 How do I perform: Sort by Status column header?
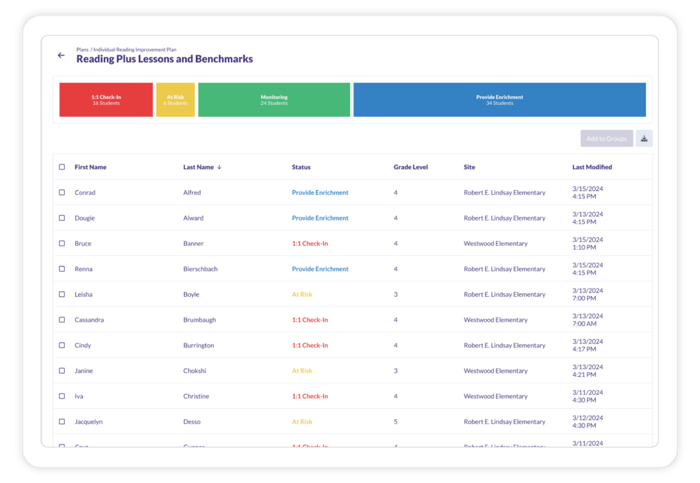point(301,167)
